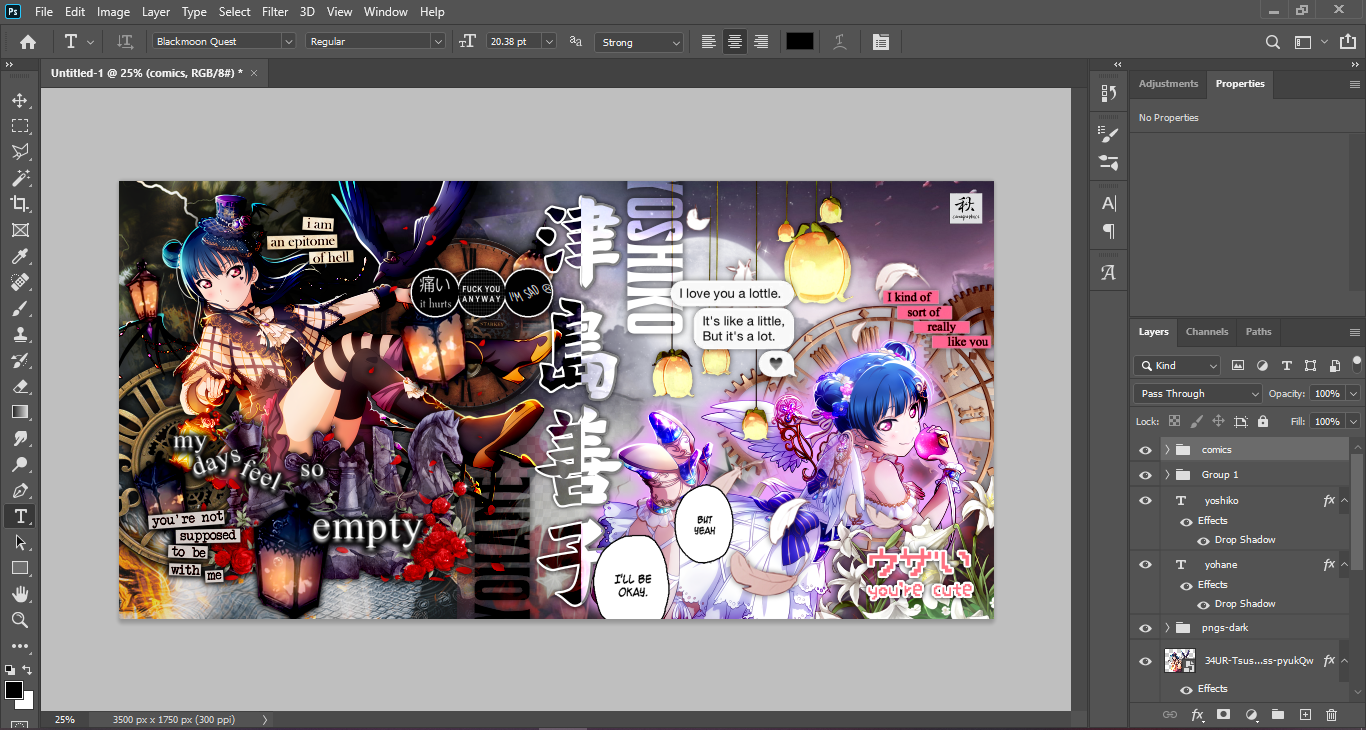This screenshot has width=1366, height=730.
Task: Open anti-aliasing Strong dropdown
Action: [x=639, y=42]
